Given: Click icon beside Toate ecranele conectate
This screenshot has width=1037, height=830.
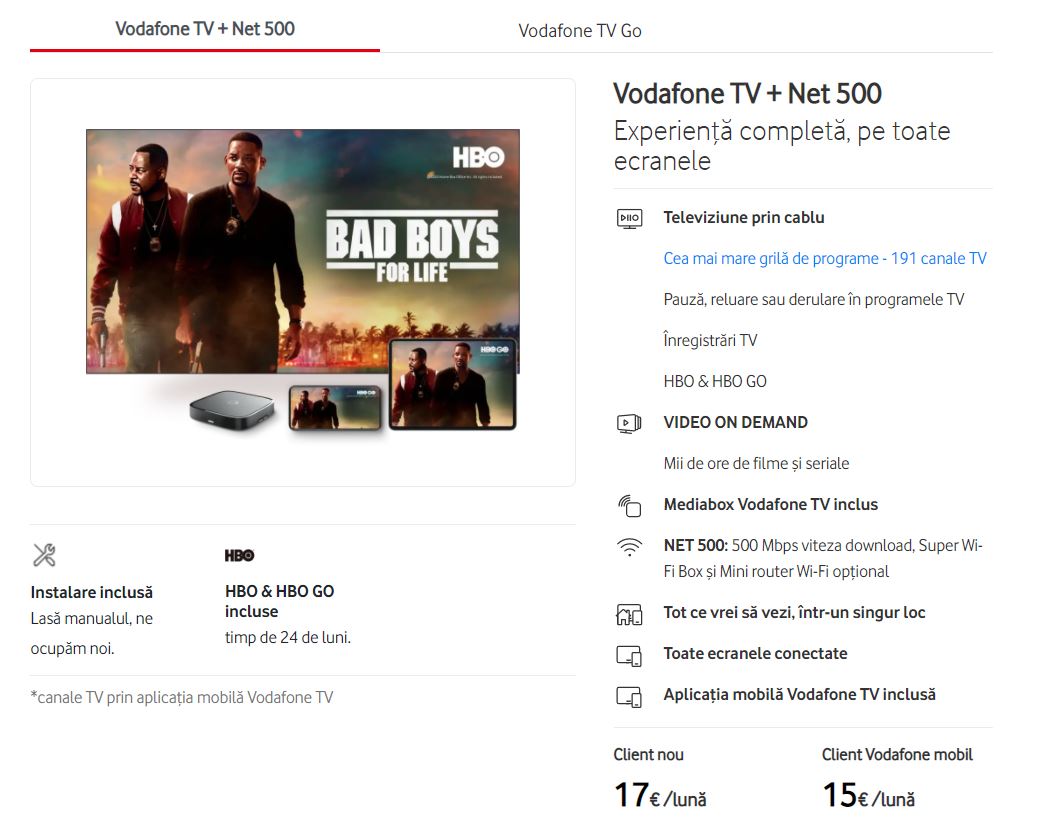Looking at the screenshot, I should [x=629, y=655].
